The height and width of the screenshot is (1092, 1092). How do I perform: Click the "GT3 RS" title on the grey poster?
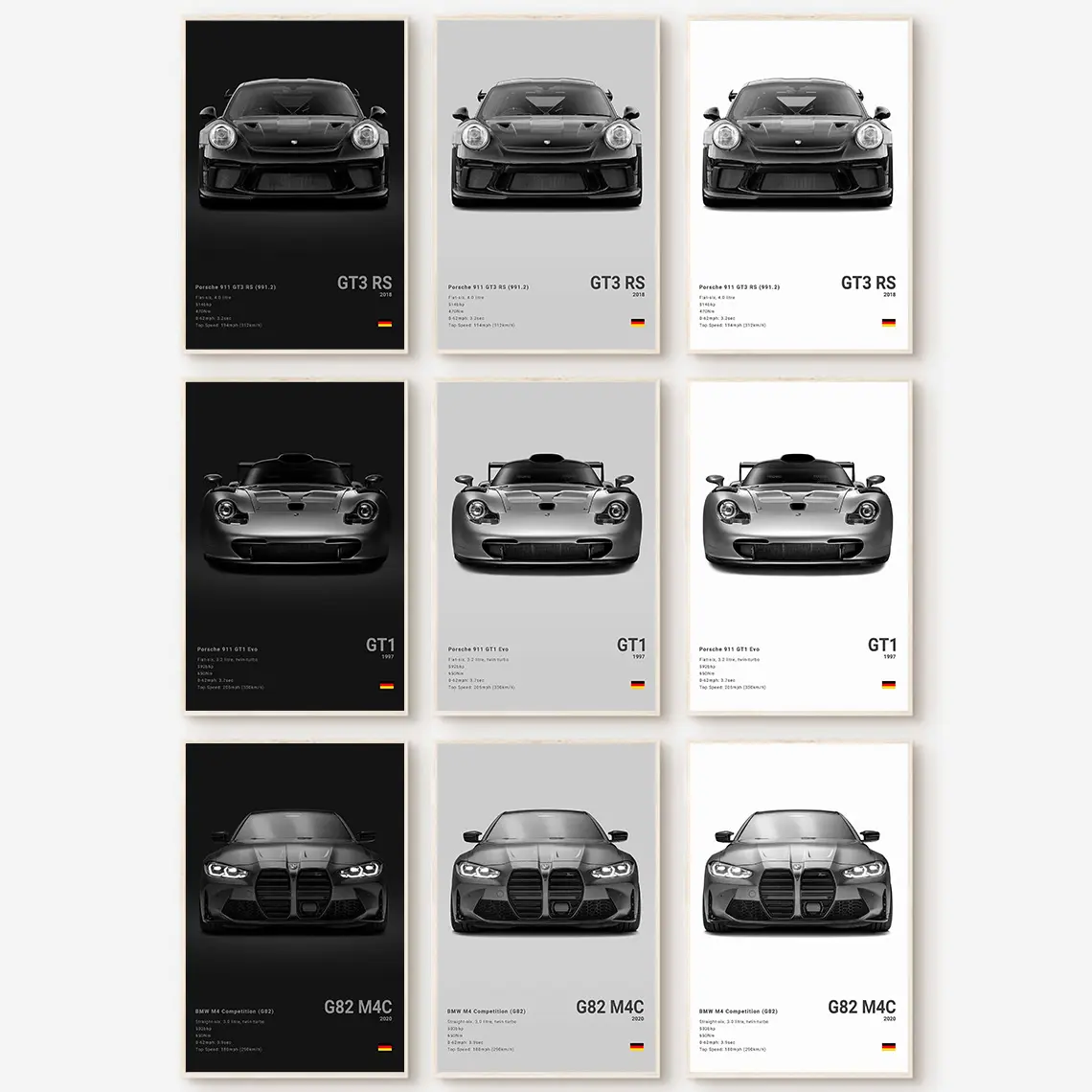(617, 283)
